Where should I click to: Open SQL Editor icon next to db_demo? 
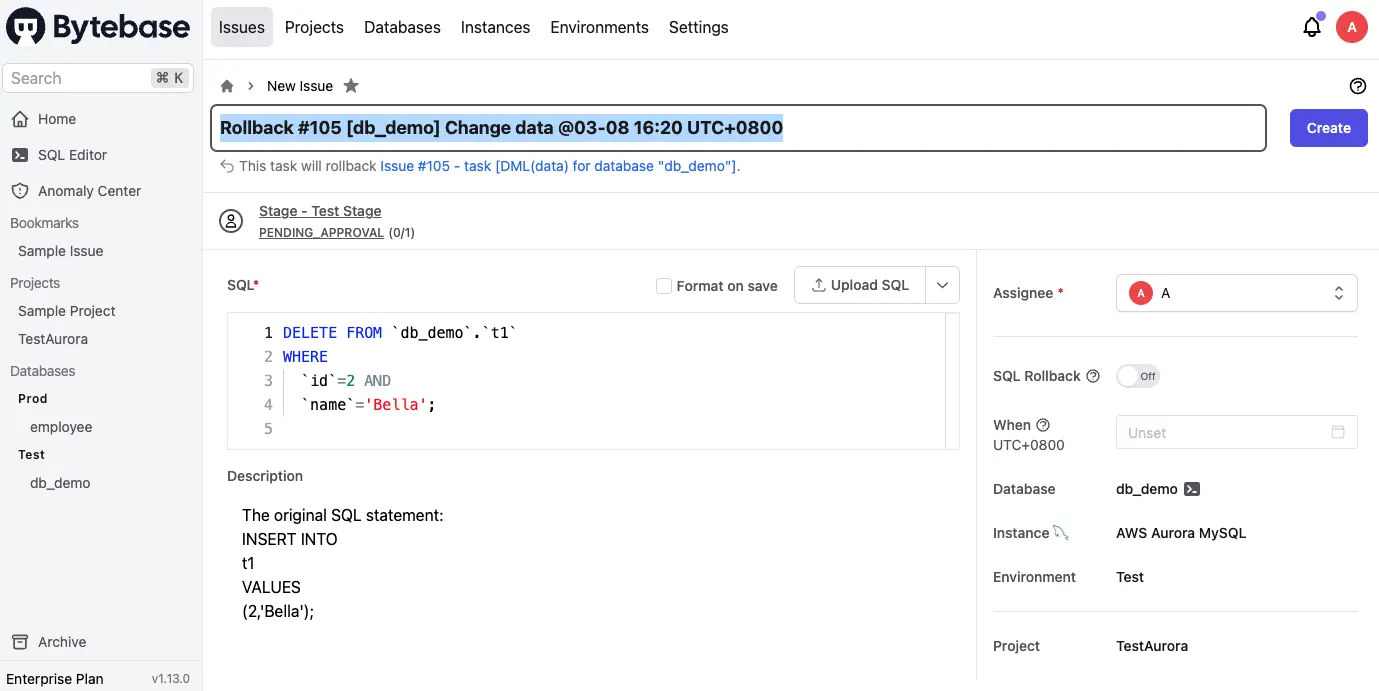pyautogui.click(x=1192, y=489)
